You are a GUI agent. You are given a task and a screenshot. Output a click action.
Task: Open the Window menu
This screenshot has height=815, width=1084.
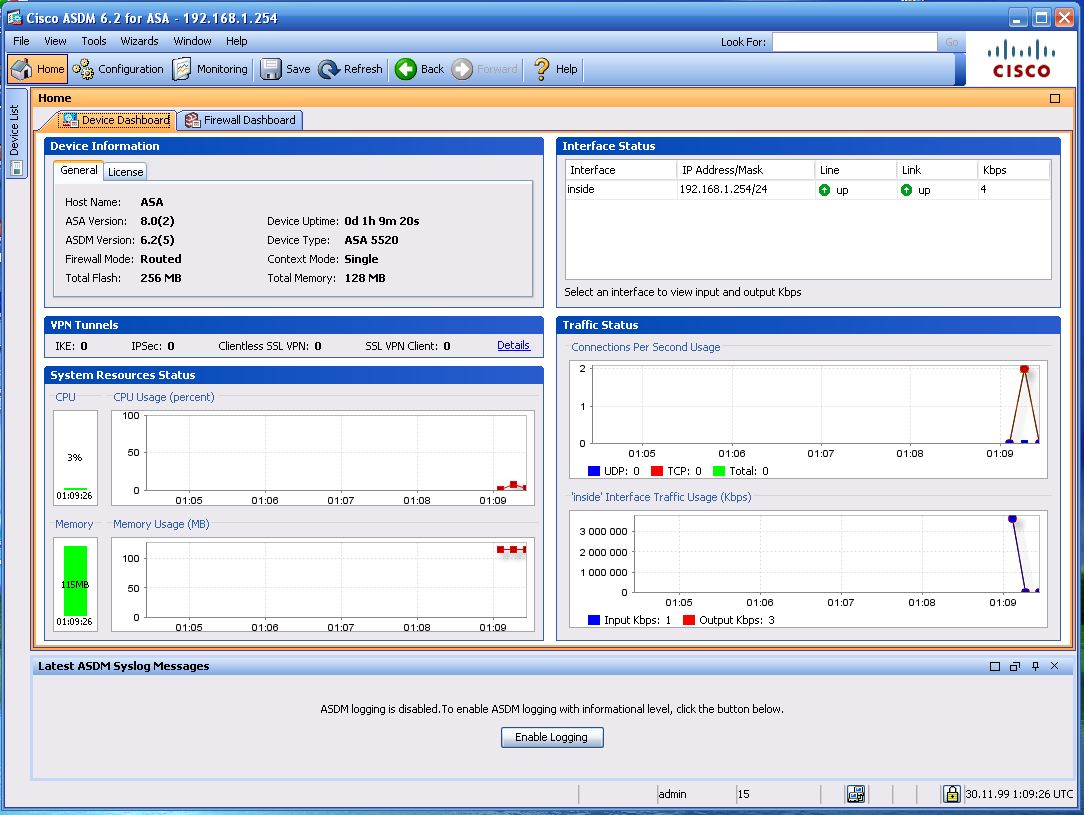(192, 41)
